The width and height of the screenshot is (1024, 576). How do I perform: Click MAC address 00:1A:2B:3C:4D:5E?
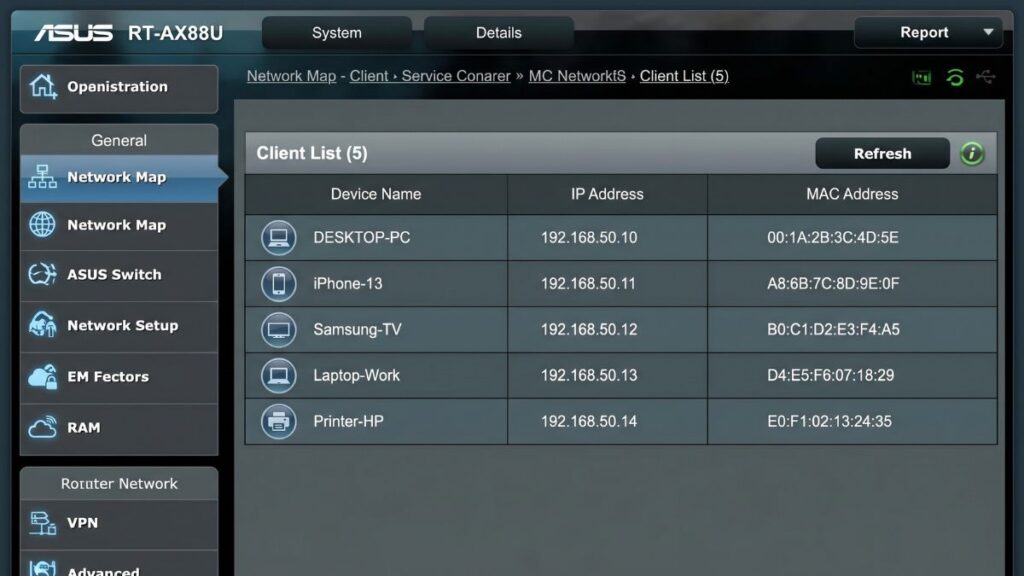(833, 238)
